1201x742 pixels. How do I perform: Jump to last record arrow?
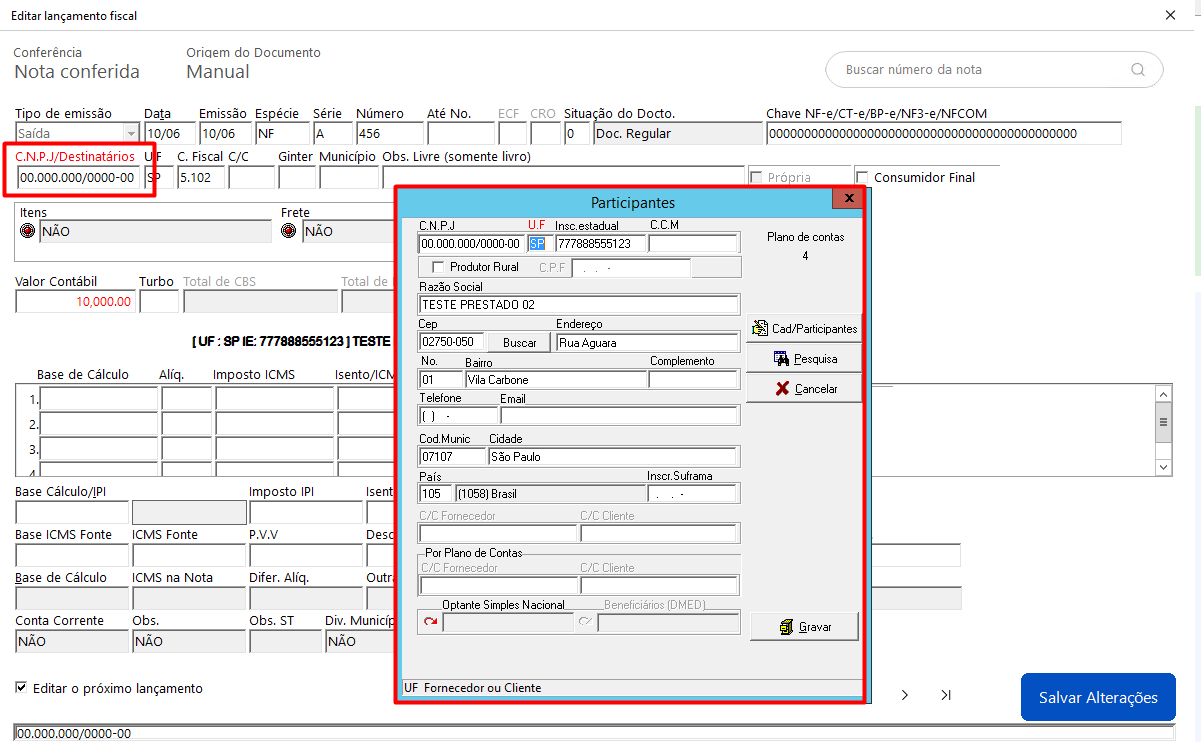tap(946, 695)
